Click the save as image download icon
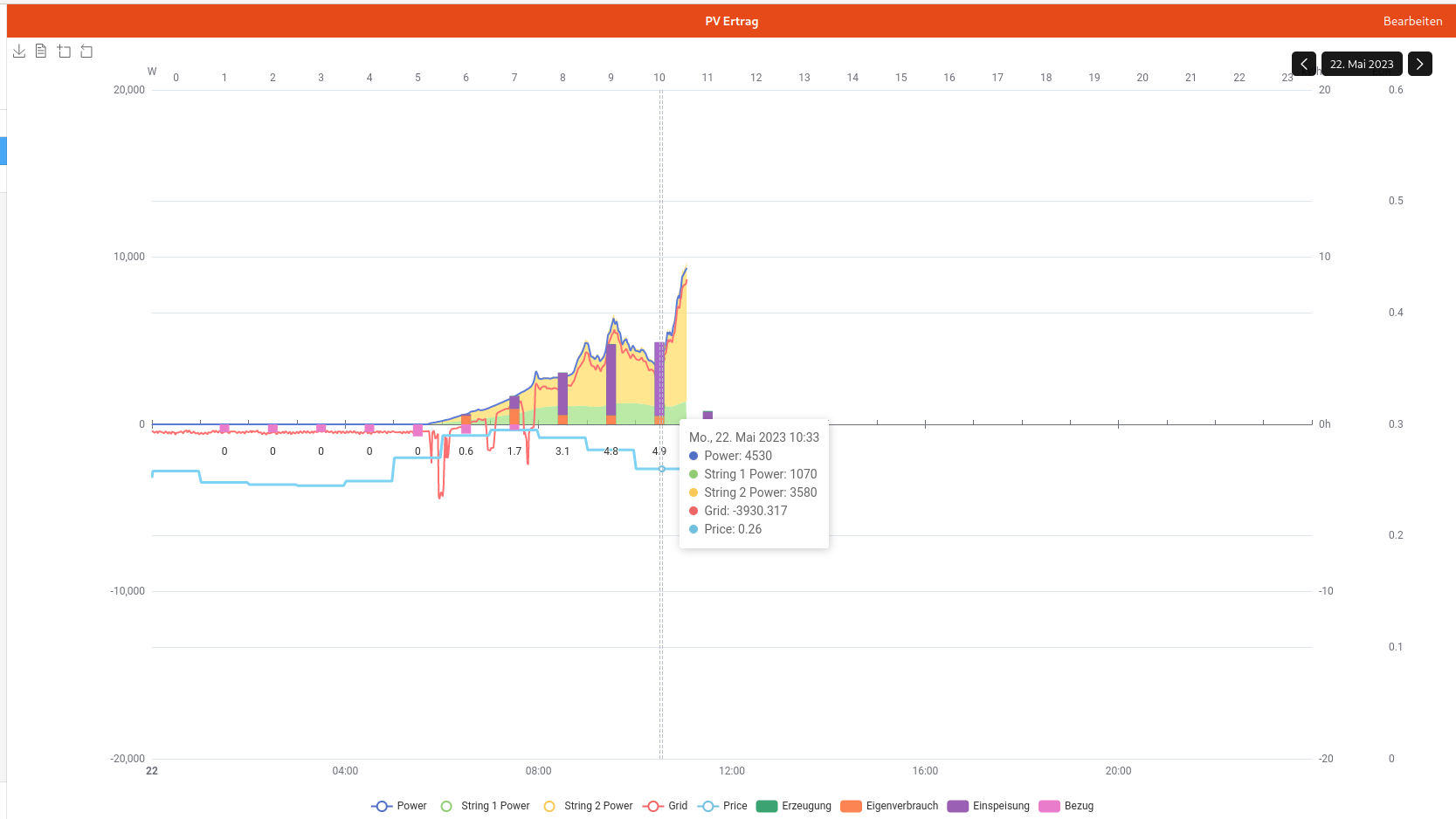Image resolution: width=1456 pixels, height=819 pixels. pos(19,52)
